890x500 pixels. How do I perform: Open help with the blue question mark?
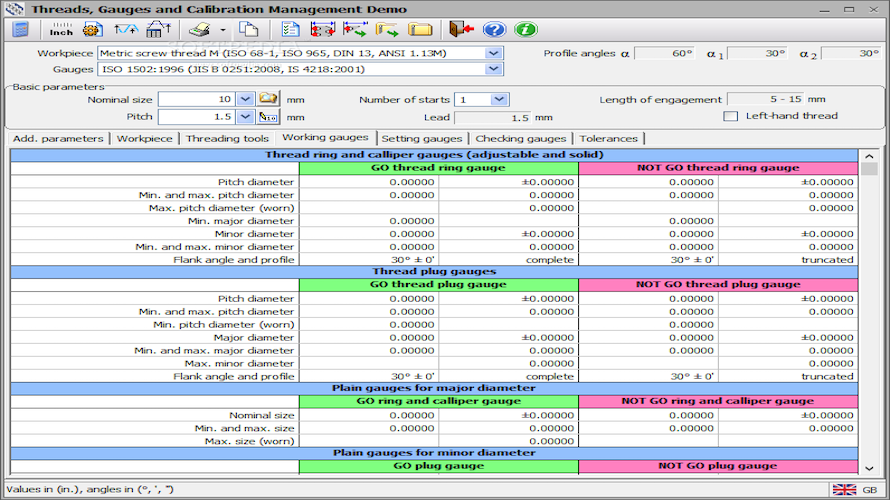(494, 30)
